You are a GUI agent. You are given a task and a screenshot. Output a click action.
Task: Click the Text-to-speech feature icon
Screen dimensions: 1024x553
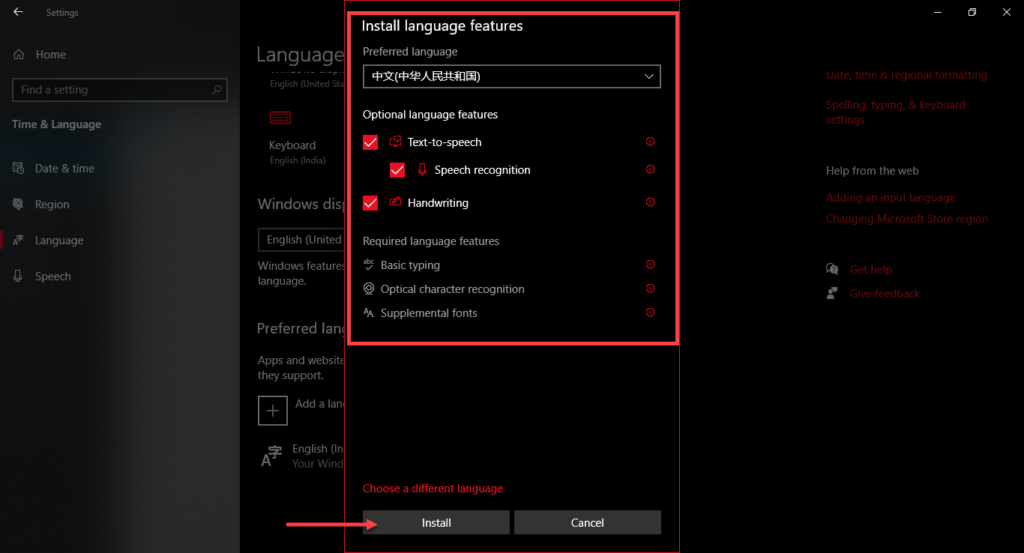coord(395,142)
